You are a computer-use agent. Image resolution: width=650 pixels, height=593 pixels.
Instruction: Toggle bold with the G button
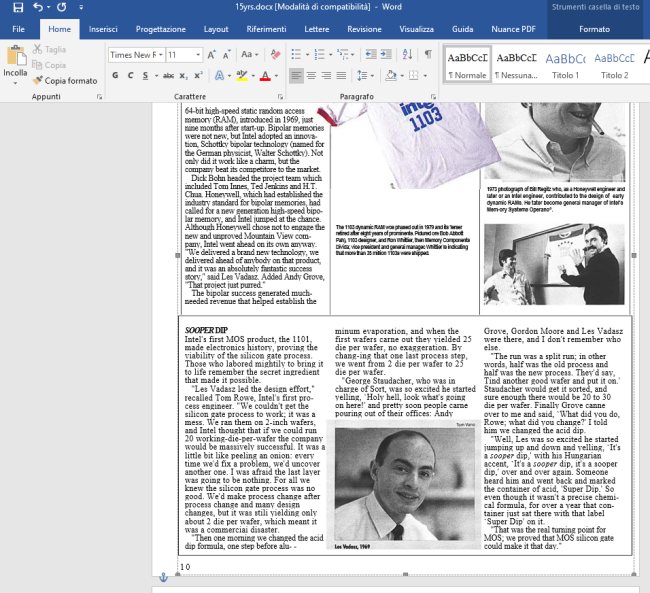click(115, 75)
